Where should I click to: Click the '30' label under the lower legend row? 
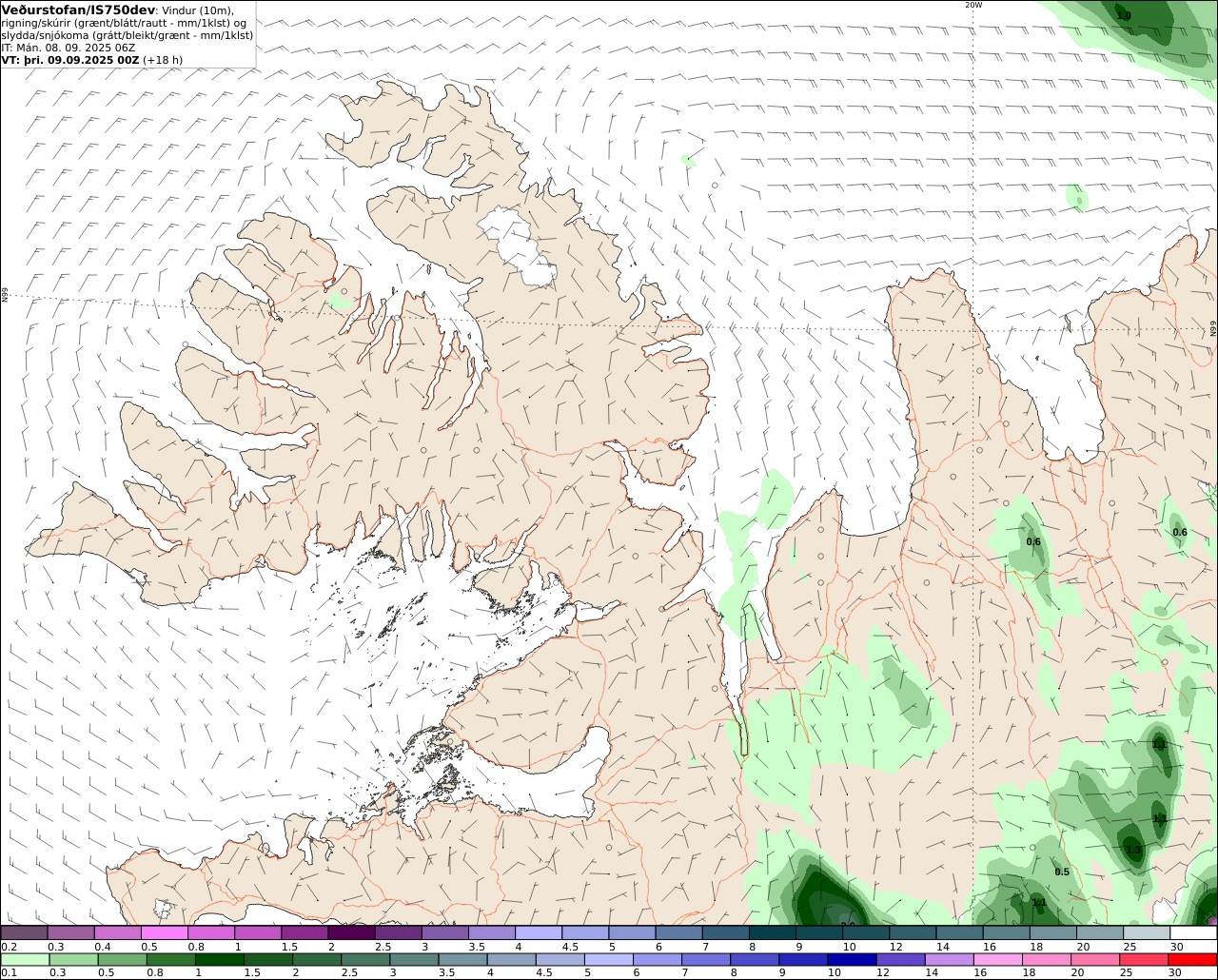point(1176,972)
